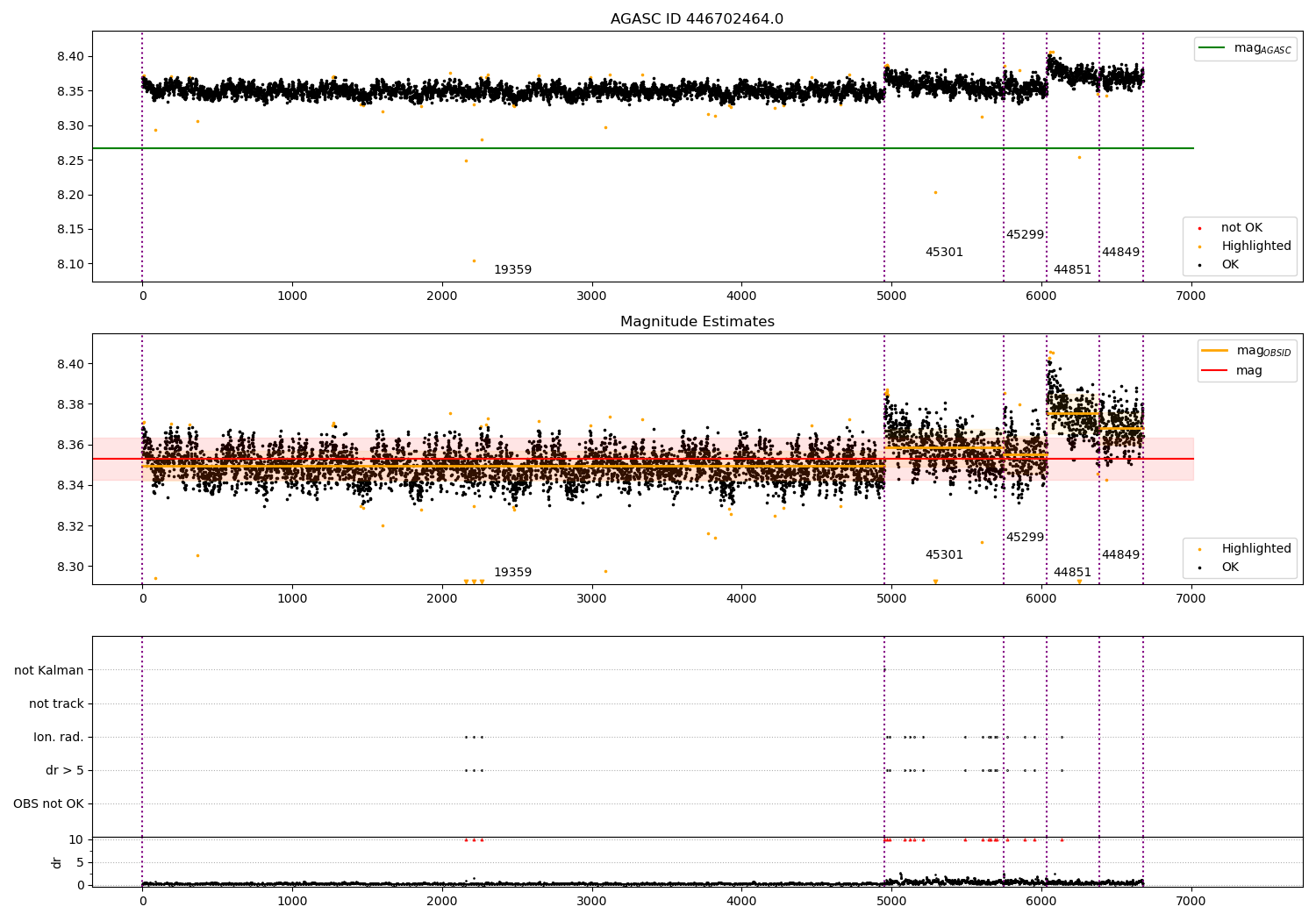Click the 10 tick on the dr axis

(76, 839)
